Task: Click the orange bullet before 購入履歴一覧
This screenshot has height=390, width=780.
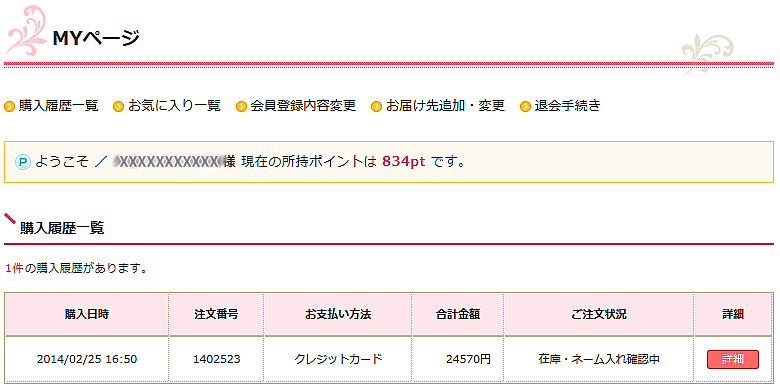Action: pyautogui.click(x=9, y=106)
